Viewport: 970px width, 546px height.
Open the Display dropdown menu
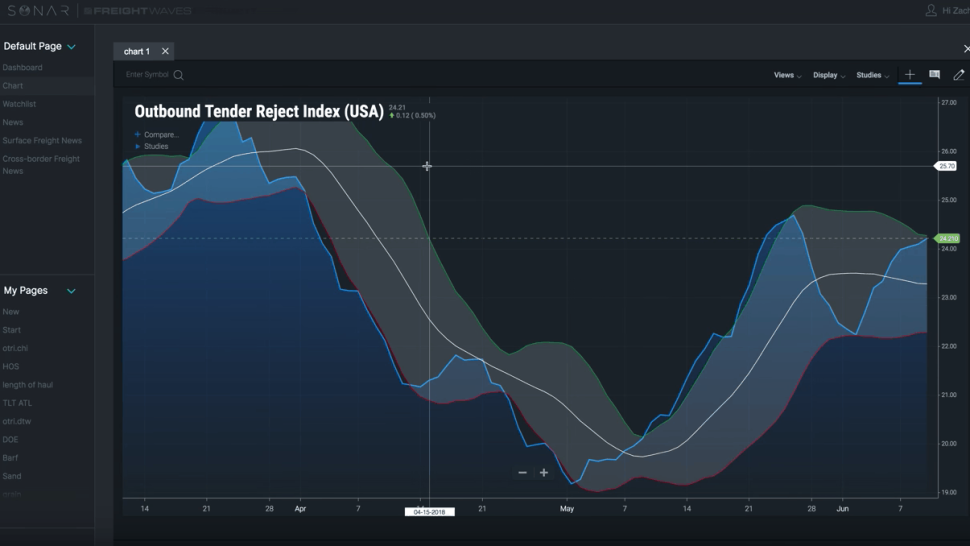click(x=829, y=75)
